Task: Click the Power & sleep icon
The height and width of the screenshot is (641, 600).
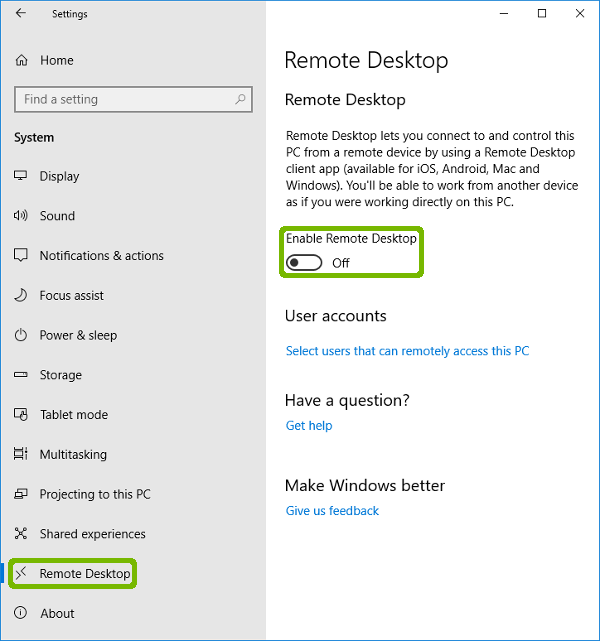Action: (x=20, y=335)
